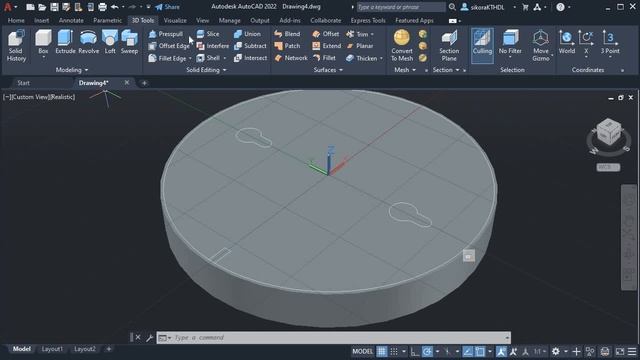Screen dimensions: 640x360
Task: Toggle polar tracking in status bar
Action: (427, 351)
